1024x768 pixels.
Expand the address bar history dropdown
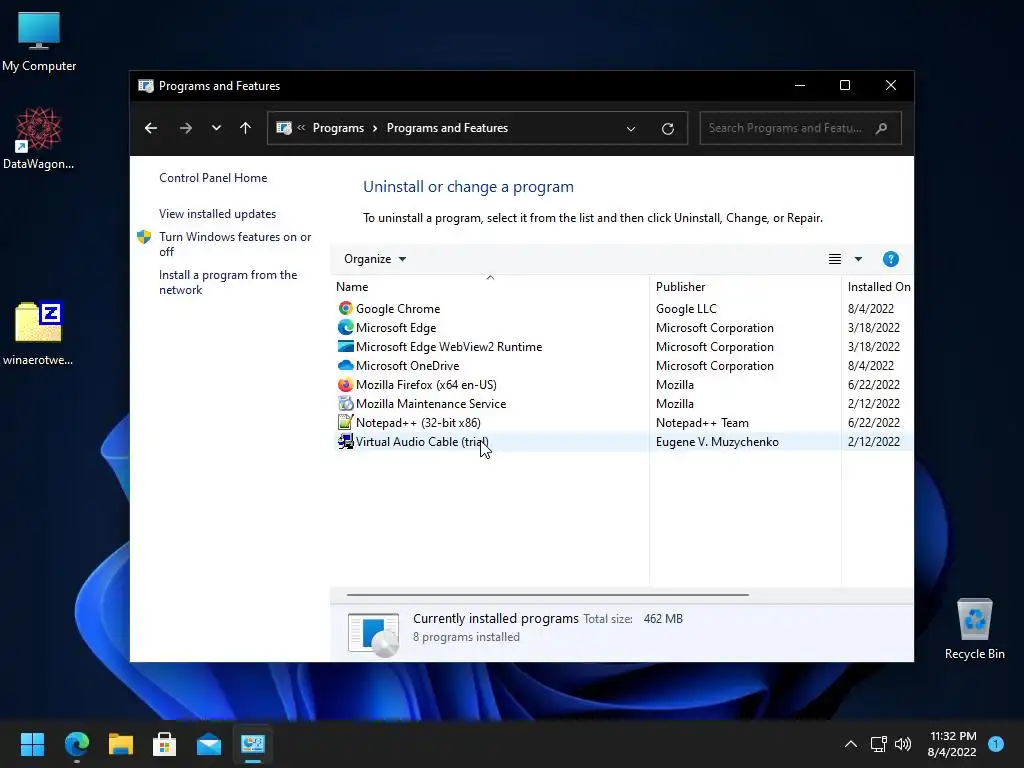pyautogui.click(x=631, y=129)
